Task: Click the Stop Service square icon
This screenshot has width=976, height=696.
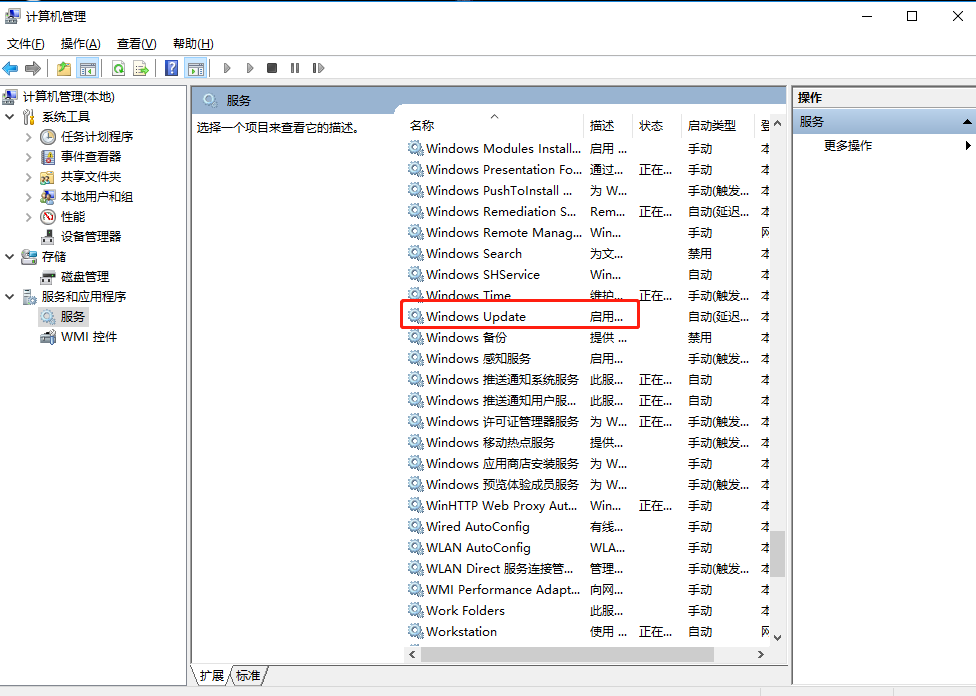Action: click(x=272, y=68)
